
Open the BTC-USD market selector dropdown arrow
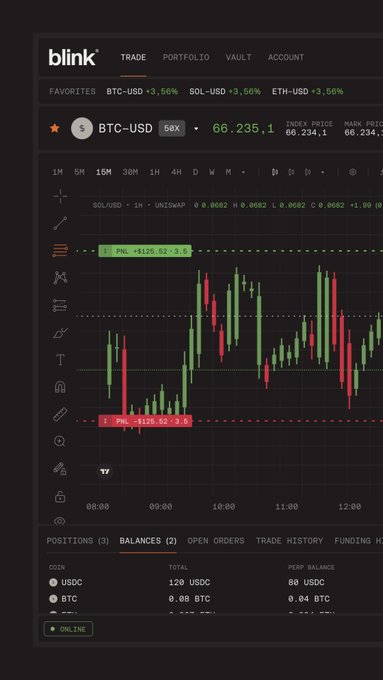coord(196,129)
